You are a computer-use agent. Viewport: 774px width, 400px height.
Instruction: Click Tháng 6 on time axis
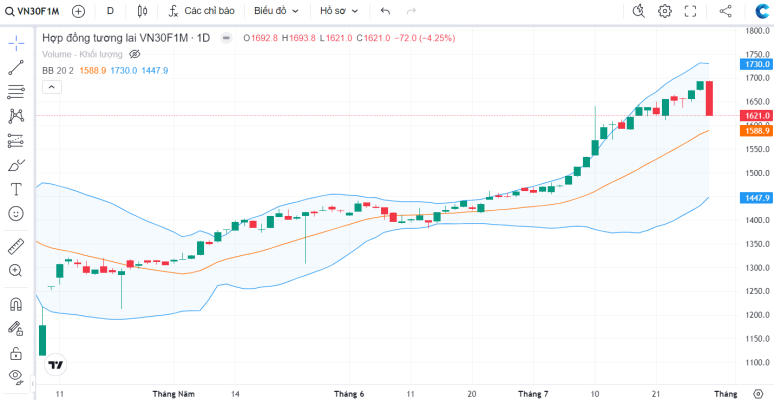click(x=349, y=394)
